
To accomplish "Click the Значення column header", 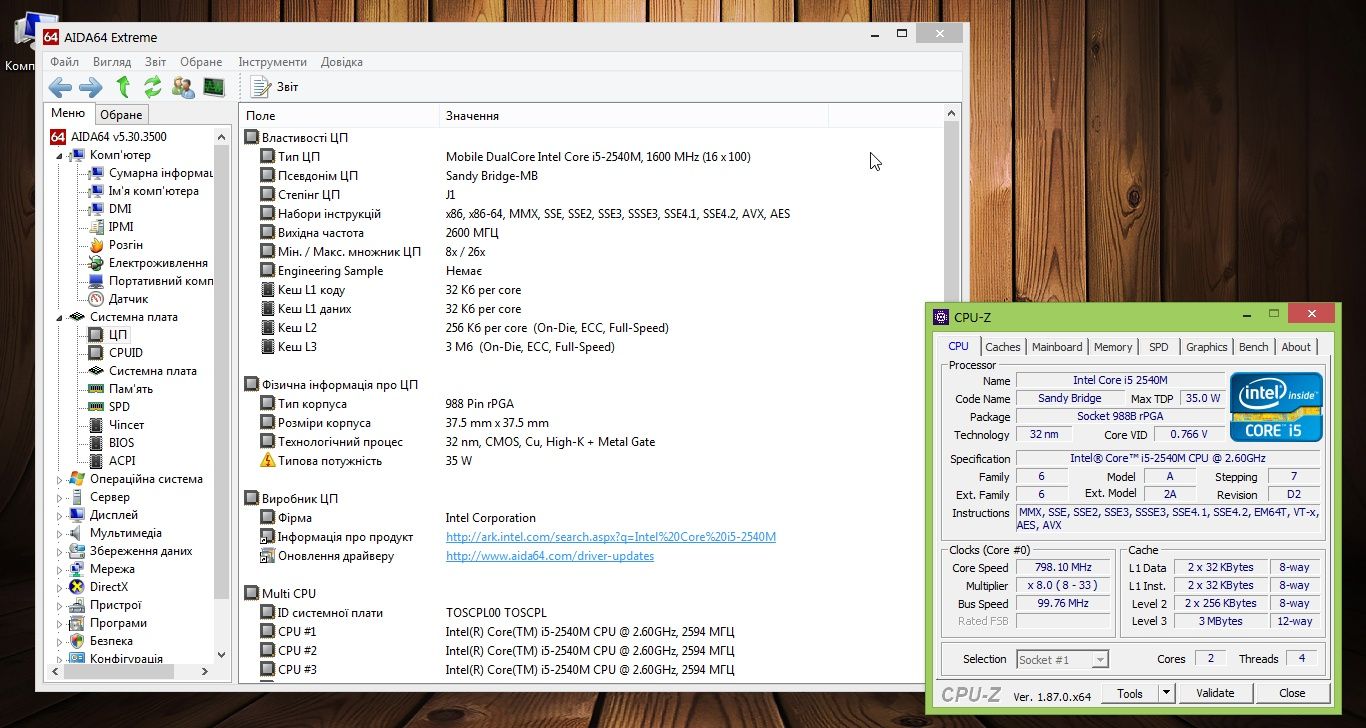I will coord(634,116).
